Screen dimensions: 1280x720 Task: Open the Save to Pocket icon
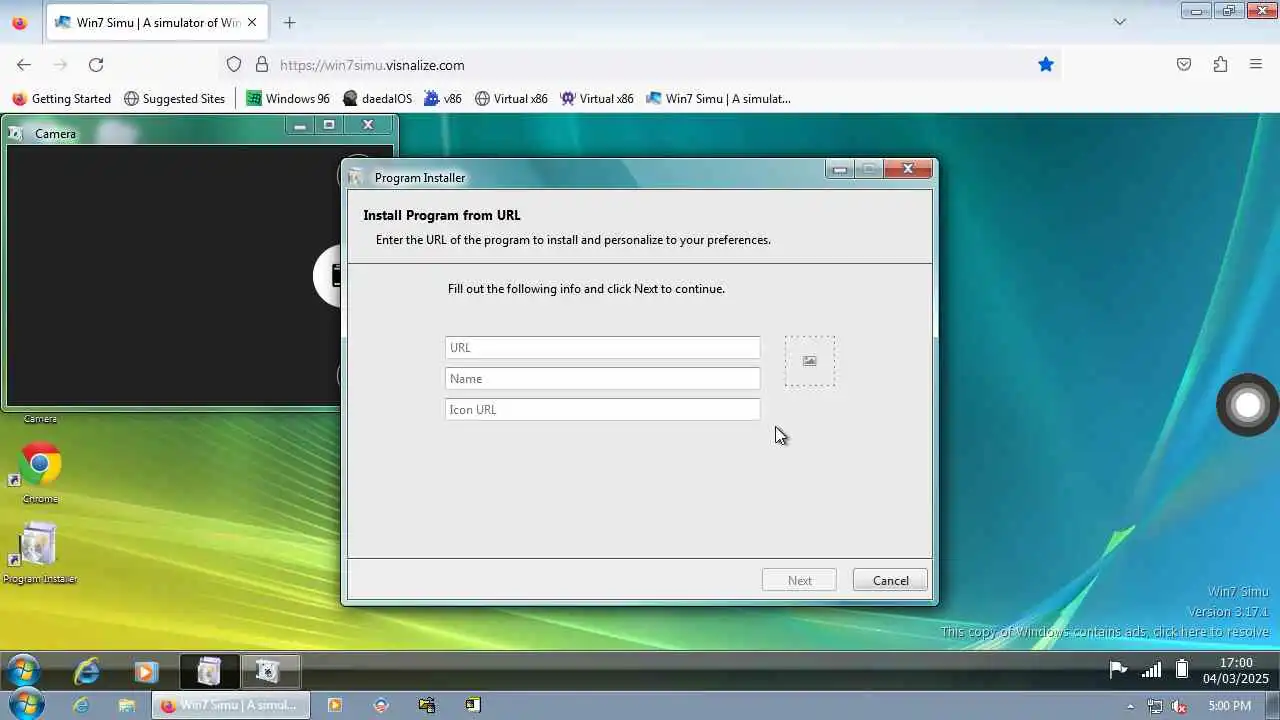click(x=1184, y=64)
